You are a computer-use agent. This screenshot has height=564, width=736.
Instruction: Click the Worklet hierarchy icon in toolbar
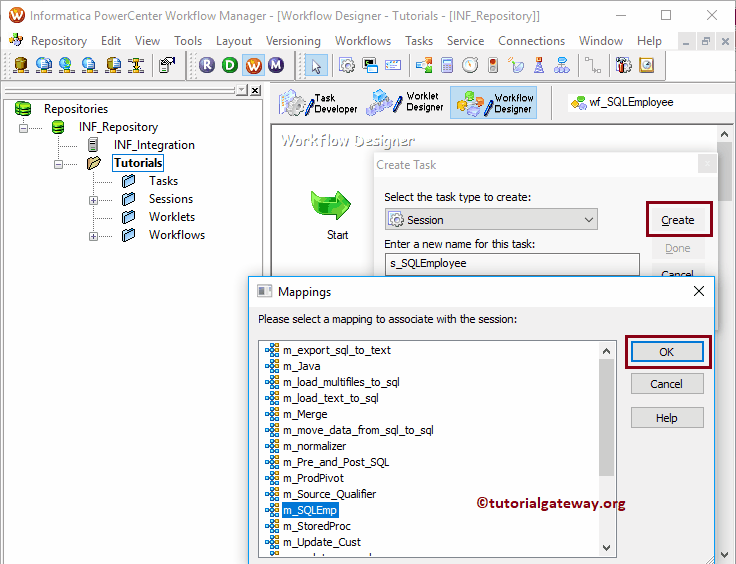(561, 65)
